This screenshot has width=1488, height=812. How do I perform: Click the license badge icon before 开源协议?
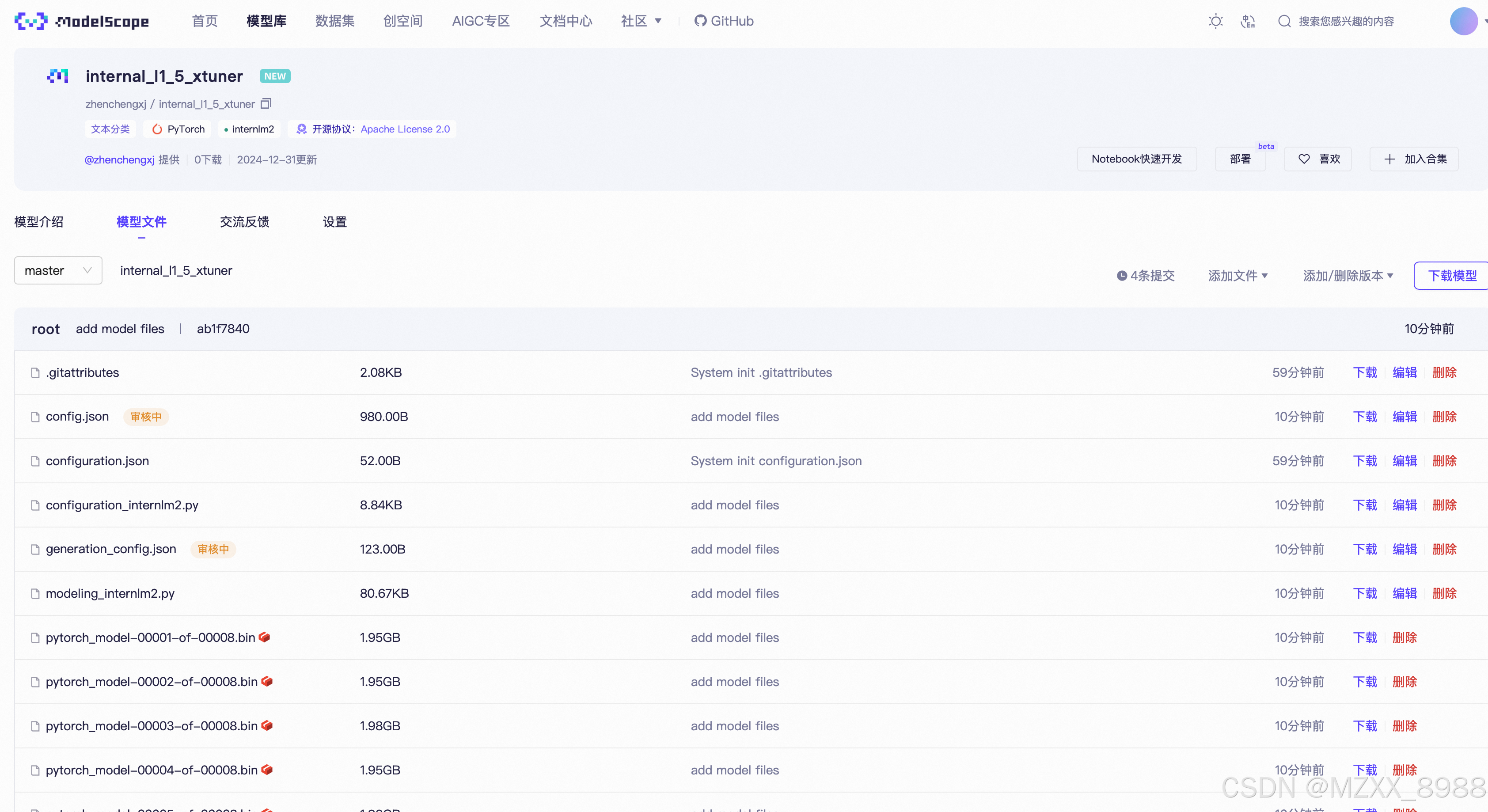[x=301, y=129]
